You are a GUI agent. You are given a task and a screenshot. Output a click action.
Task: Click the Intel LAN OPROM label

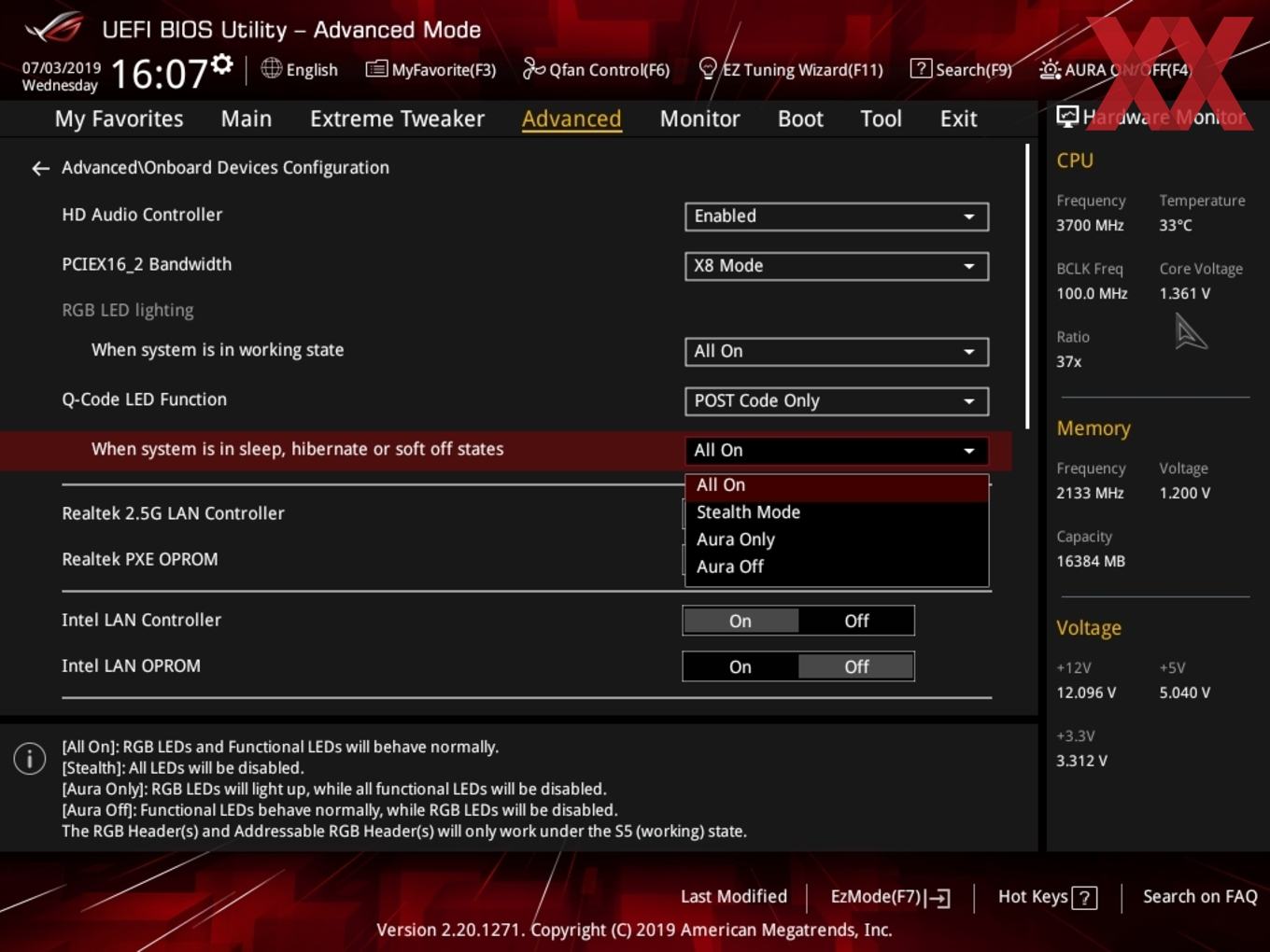tap(131, 665)
